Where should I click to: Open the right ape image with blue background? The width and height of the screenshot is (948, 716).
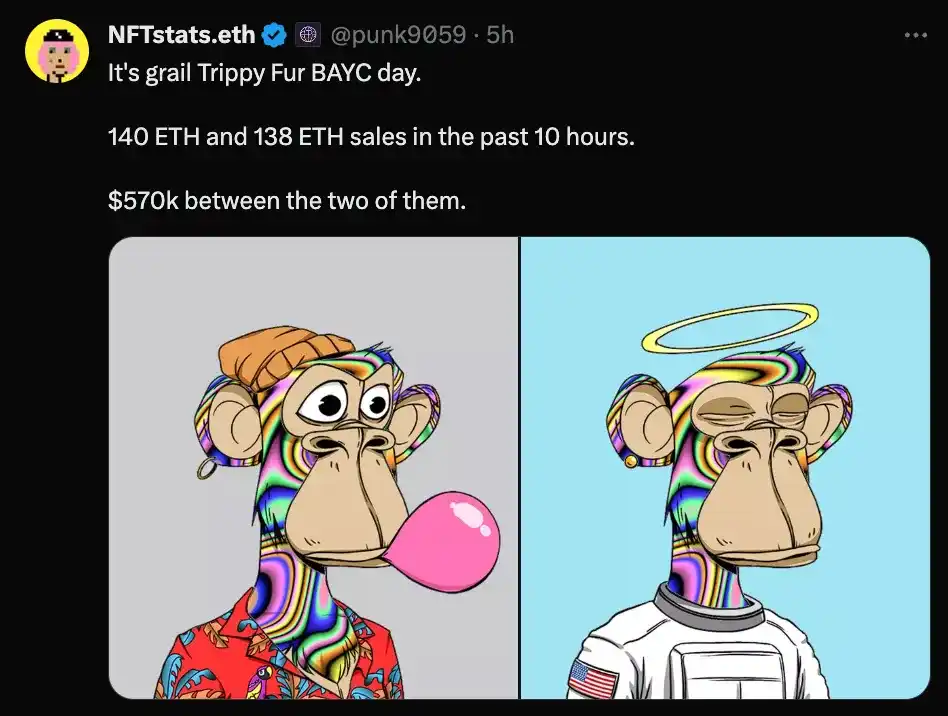pyautogui.click(x=725, y=468)
